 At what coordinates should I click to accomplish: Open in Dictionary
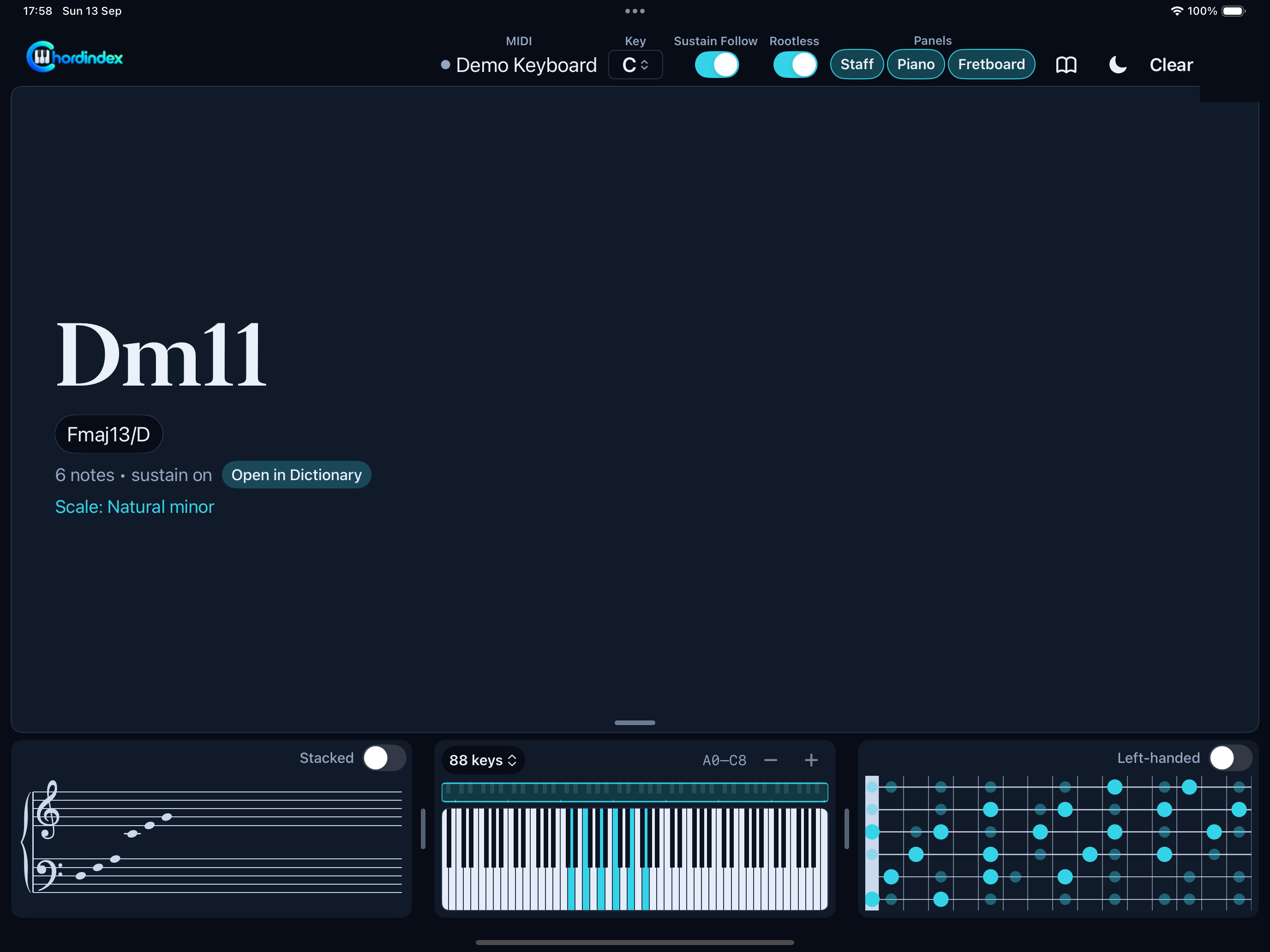click(296, 475)
